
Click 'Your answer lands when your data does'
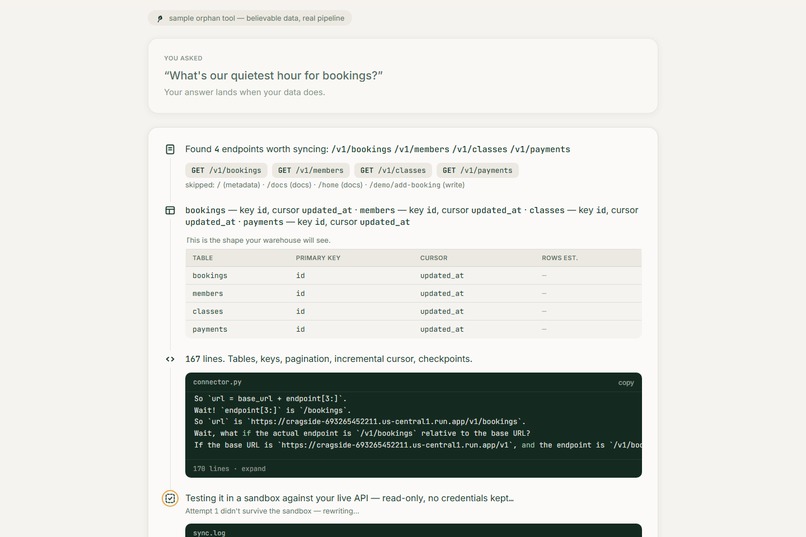click(x=245, y=92)
